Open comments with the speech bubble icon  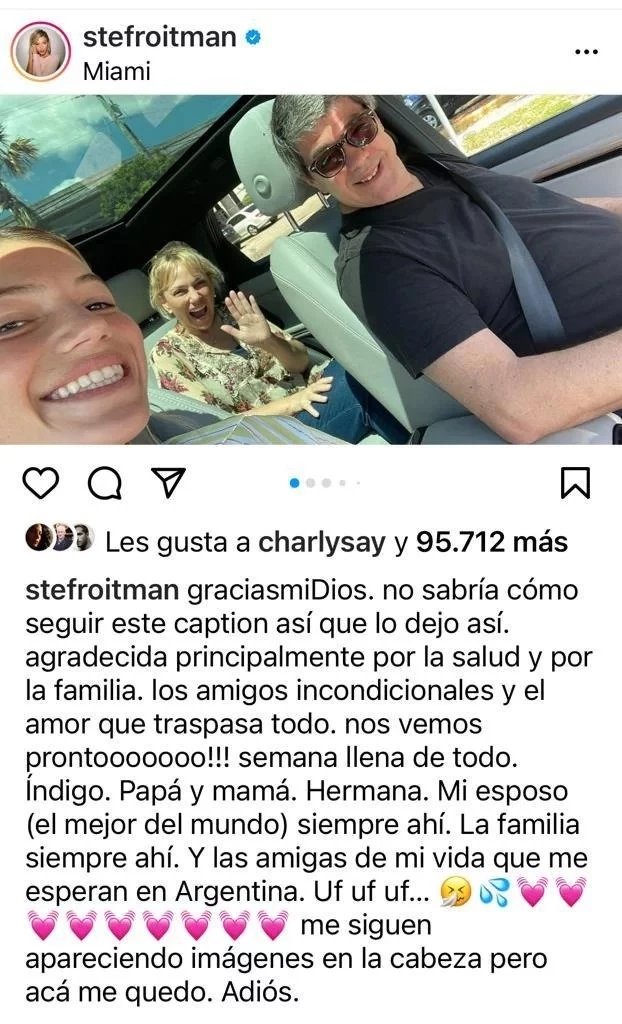(105, 483)
